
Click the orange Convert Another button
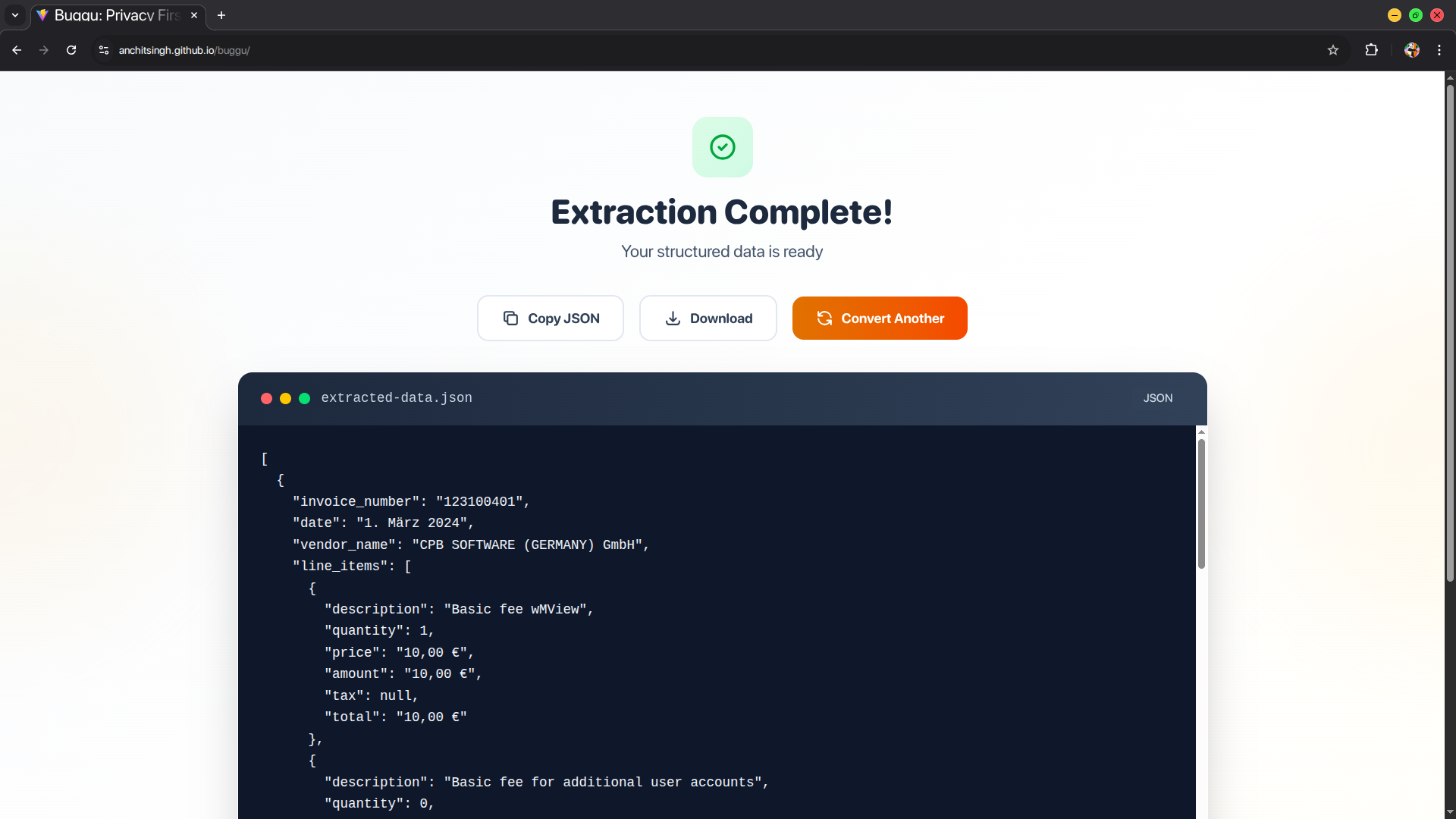[x=880, y=318]
